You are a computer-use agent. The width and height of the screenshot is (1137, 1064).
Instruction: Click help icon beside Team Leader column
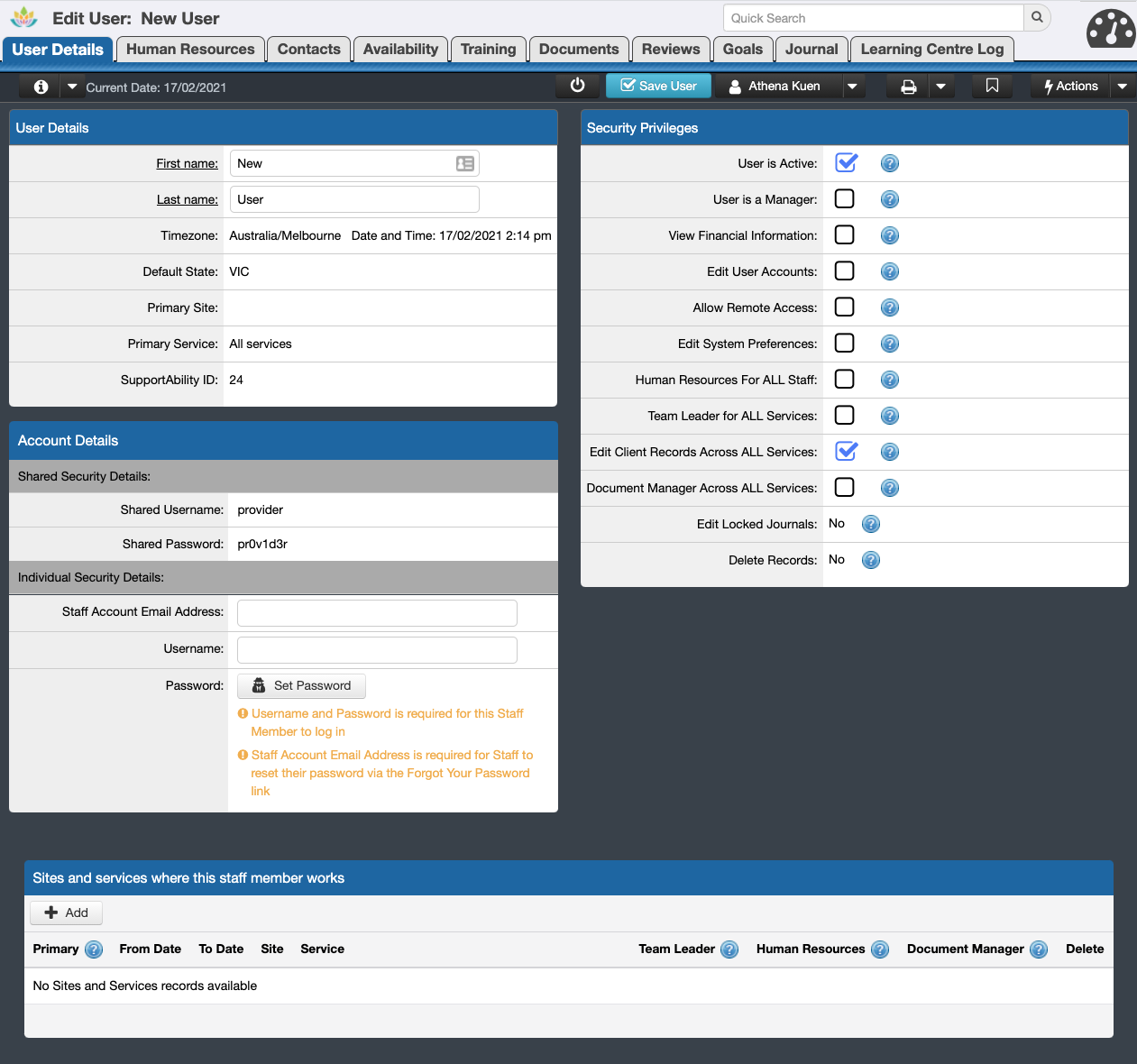tap(729, 949)
